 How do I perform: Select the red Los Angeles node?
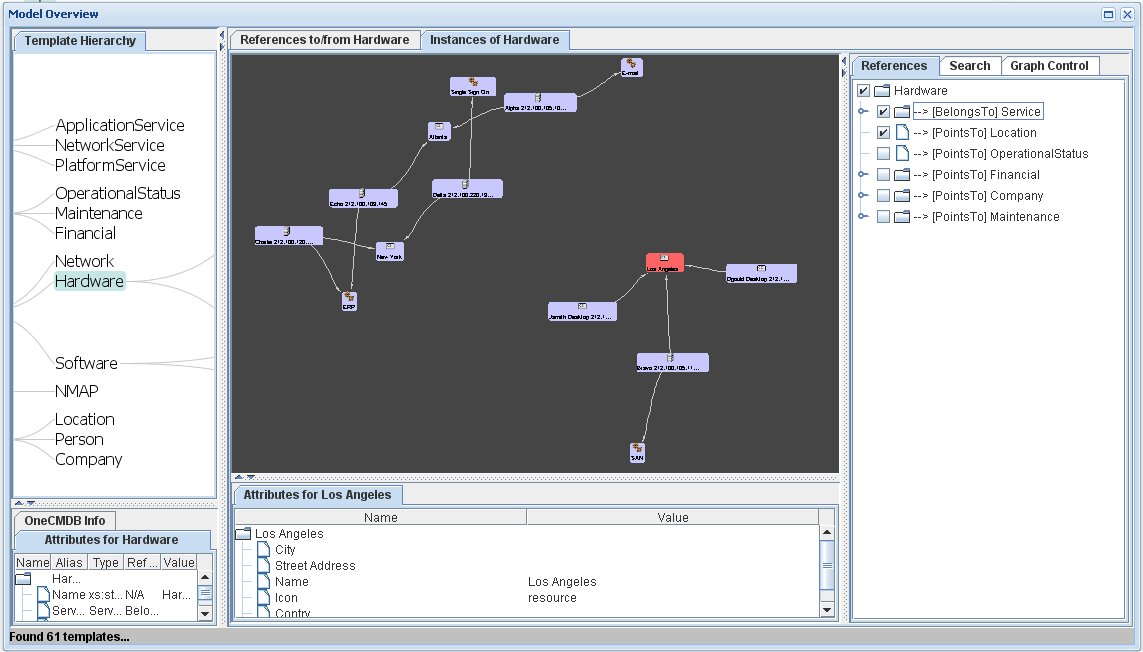click(665, 263)
